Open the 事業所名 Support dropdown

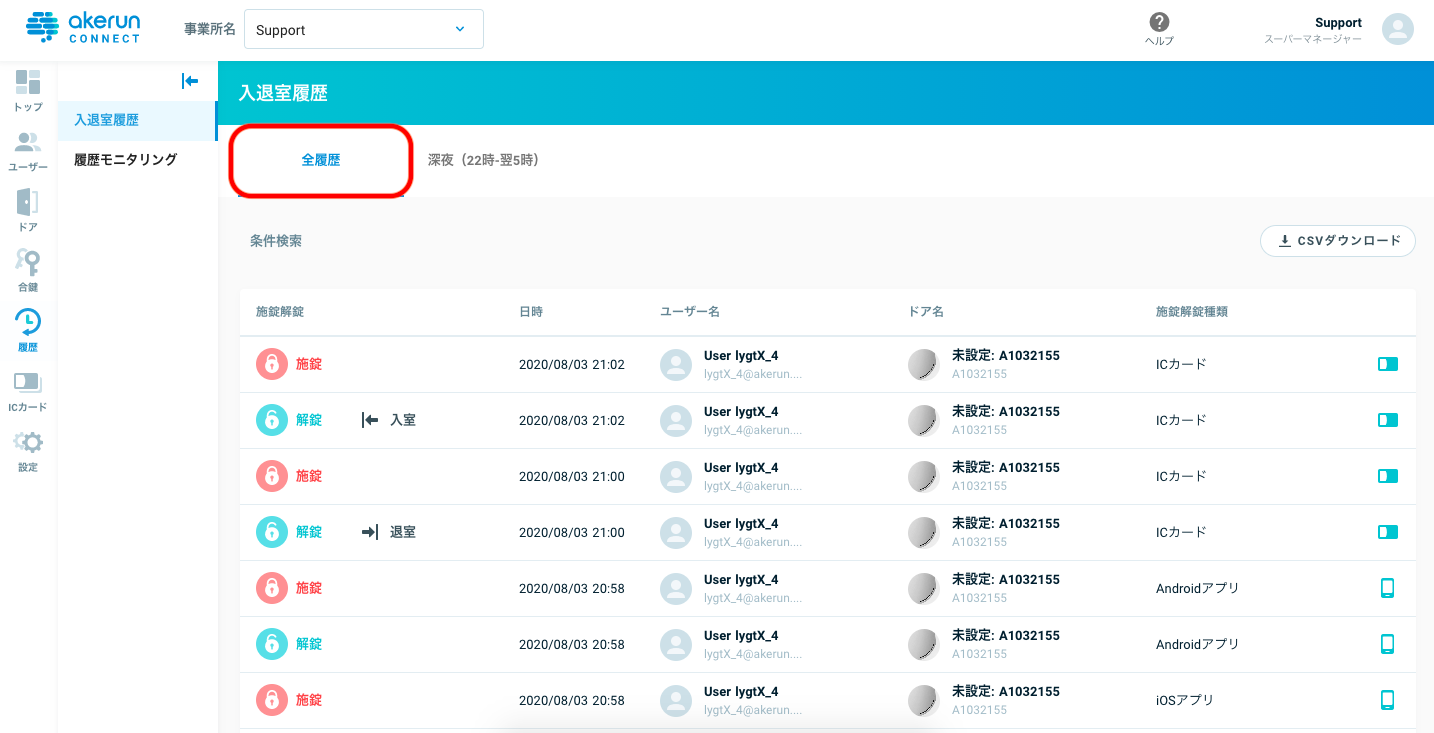[x=364, y=29]
